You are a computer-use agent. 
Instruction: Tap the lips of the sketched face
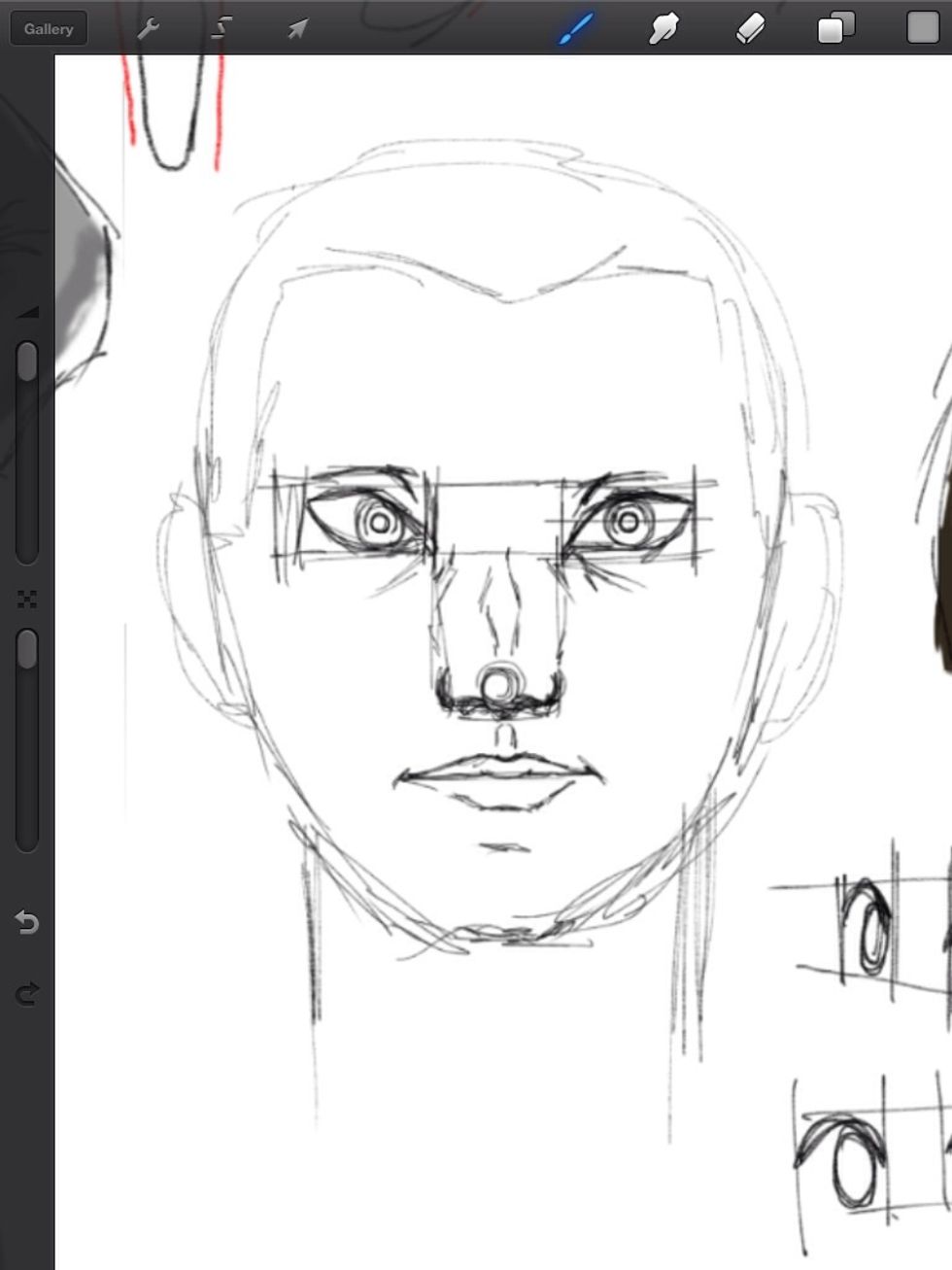point(500,772)
